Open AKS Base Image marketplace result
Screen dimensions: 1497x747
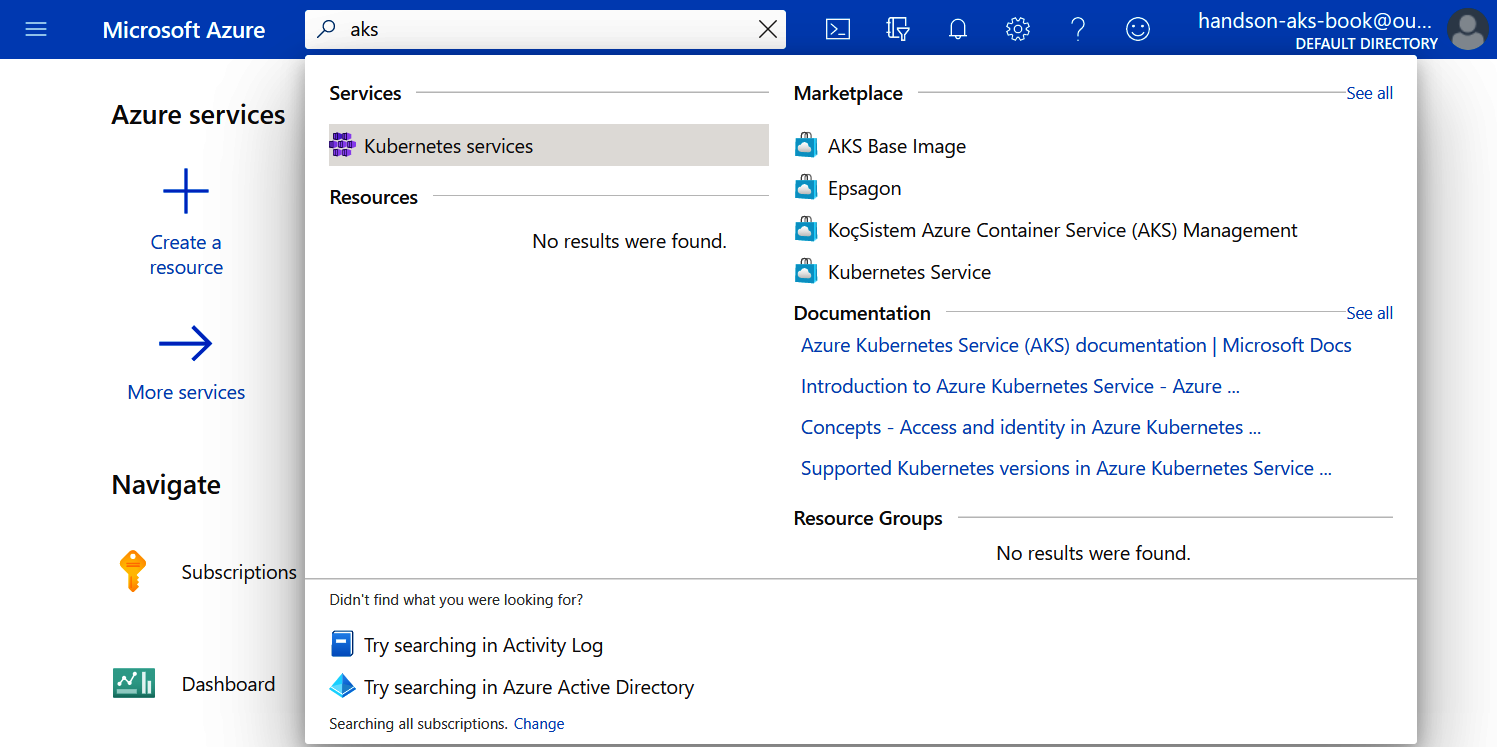[896, 147]
